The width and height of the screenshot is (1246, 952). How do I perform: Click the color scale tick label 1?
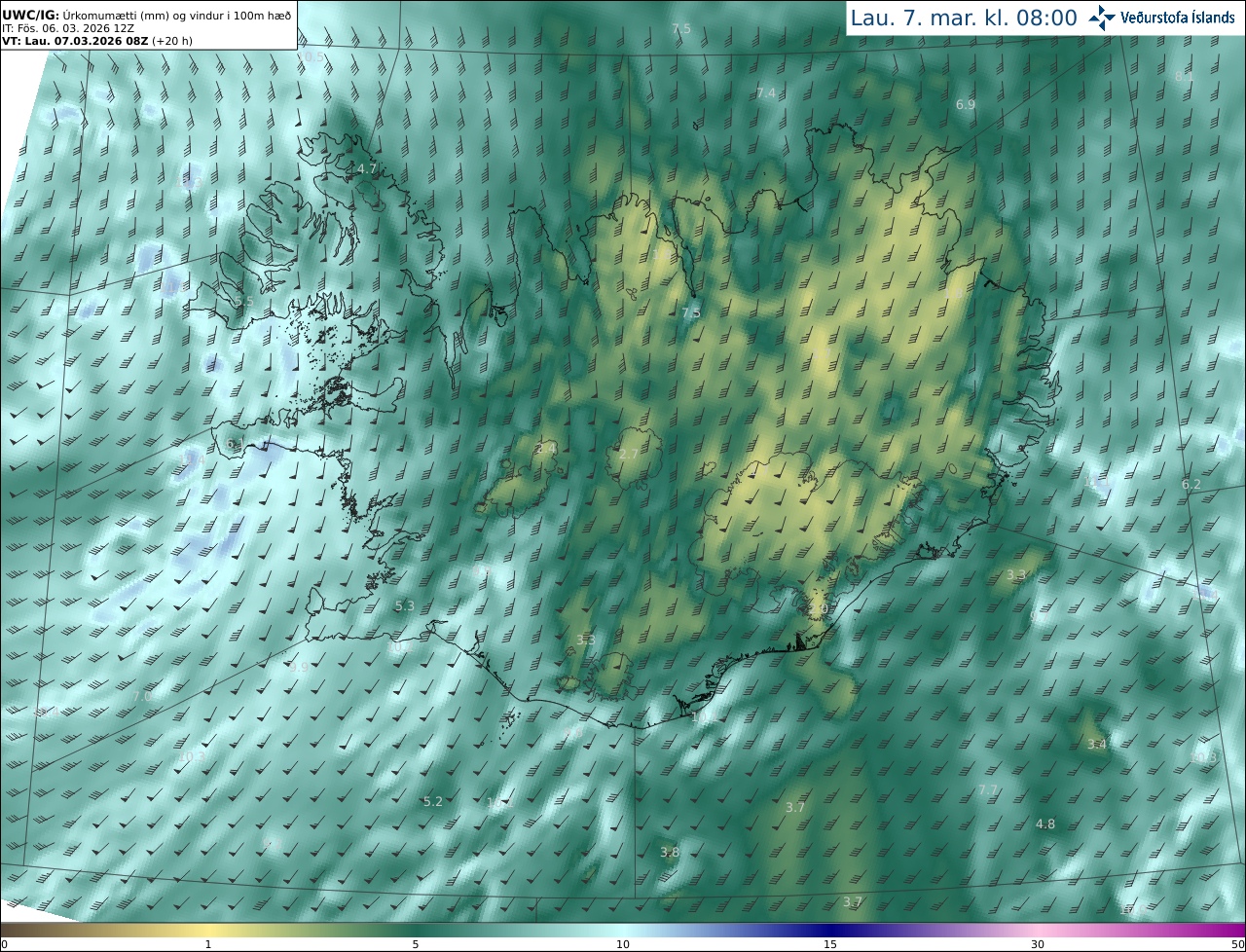[208, 944]
